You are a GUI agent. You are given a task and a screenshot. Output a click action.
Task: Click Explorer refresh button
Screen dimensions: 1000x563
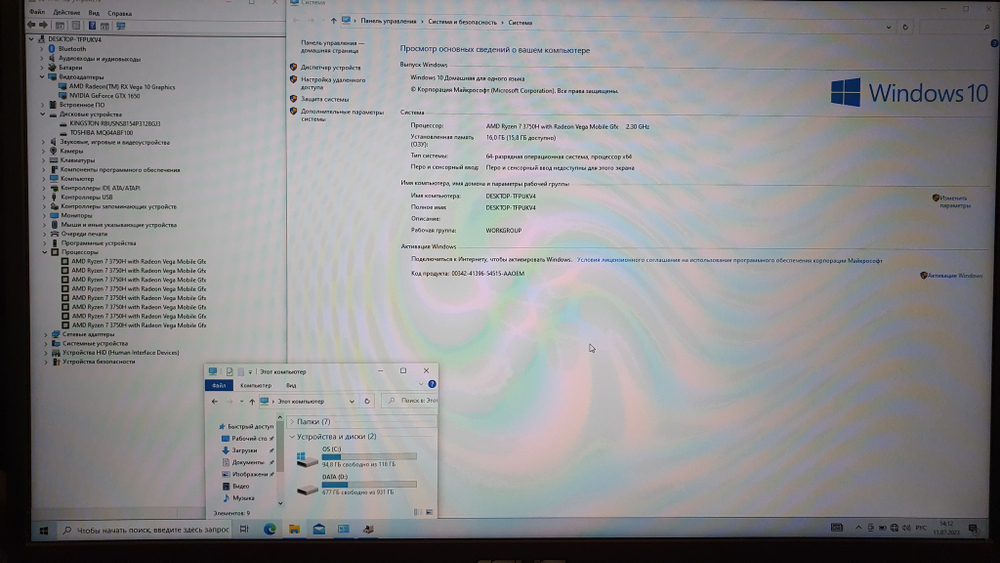[367, 401]
